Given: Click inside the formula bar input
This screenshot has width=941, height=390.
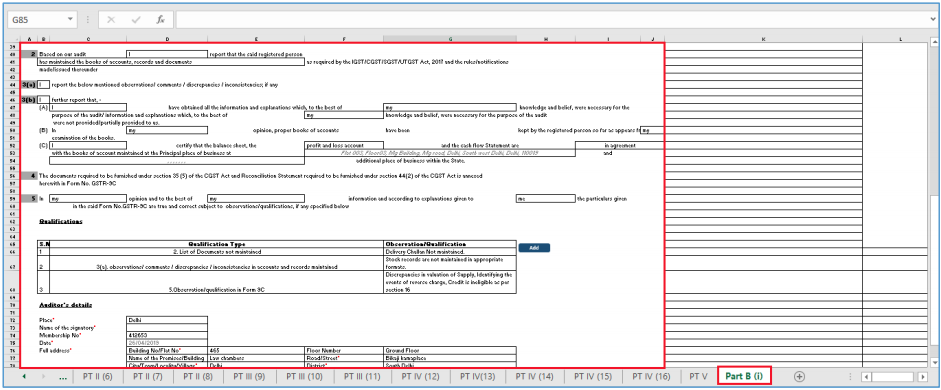Looking at the screenshot, I should pos(550,20).
